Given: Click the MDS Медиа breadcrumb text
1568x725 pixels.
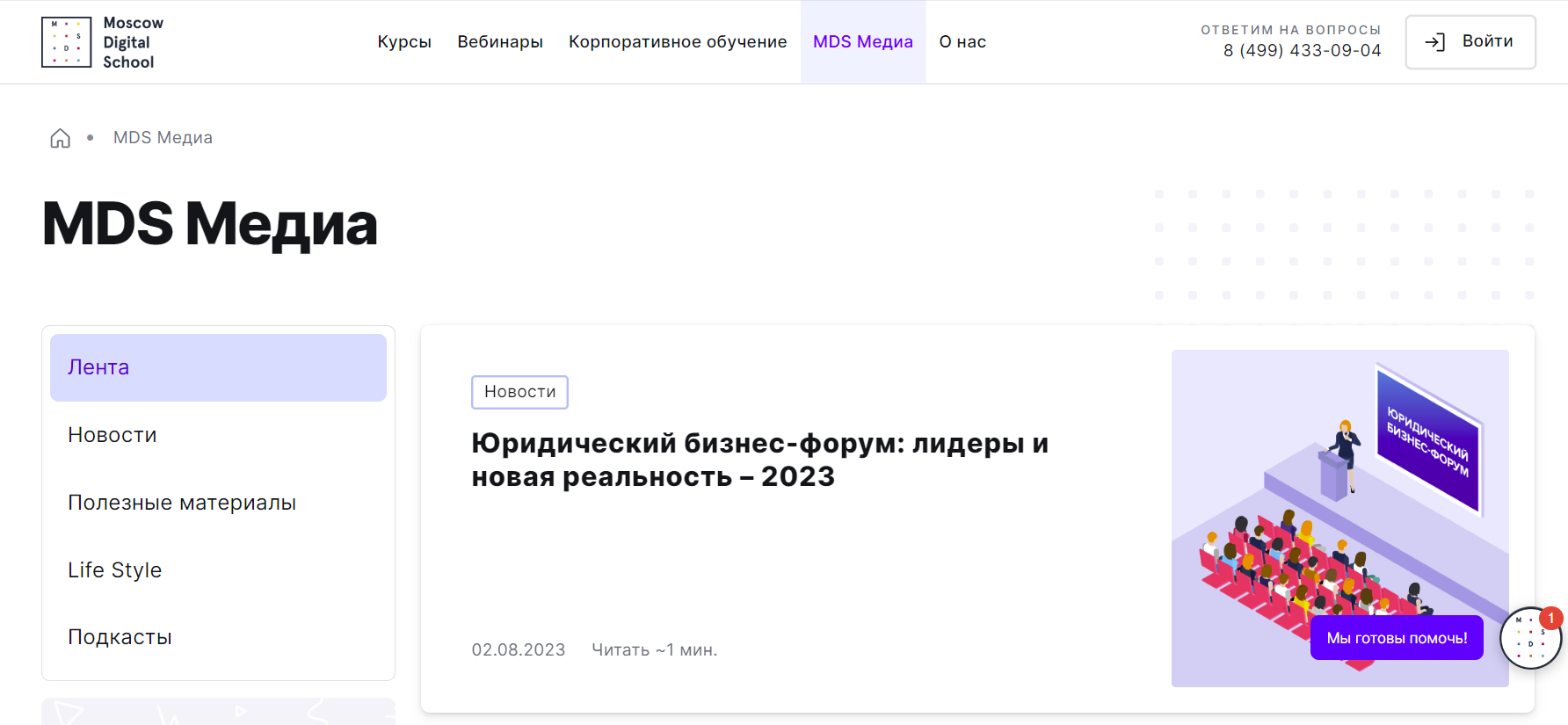Looking at the screenshot, I should [163, 138].
